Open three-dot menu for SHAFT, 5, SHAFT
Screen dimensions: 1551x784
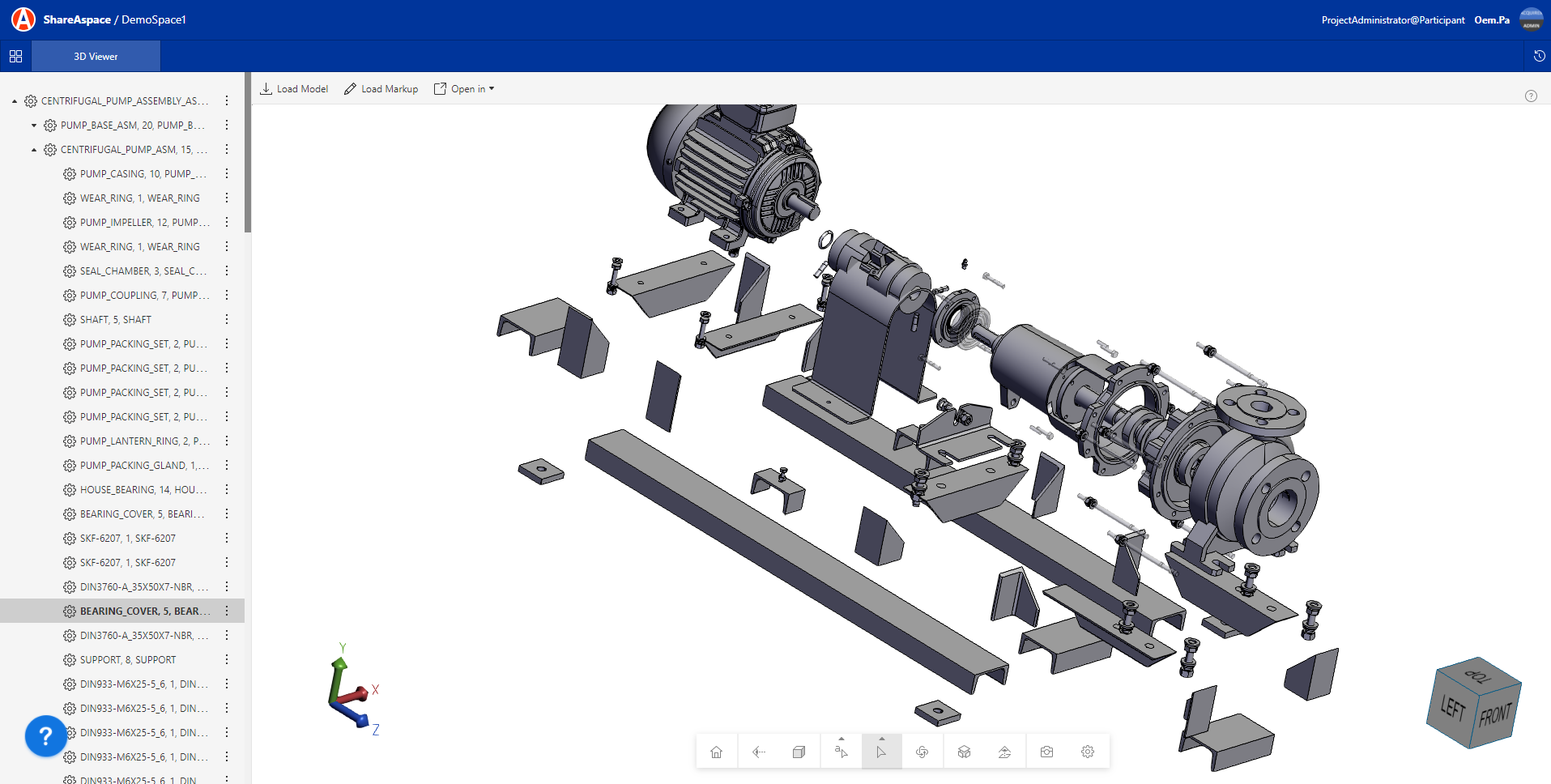pos(227,320)
